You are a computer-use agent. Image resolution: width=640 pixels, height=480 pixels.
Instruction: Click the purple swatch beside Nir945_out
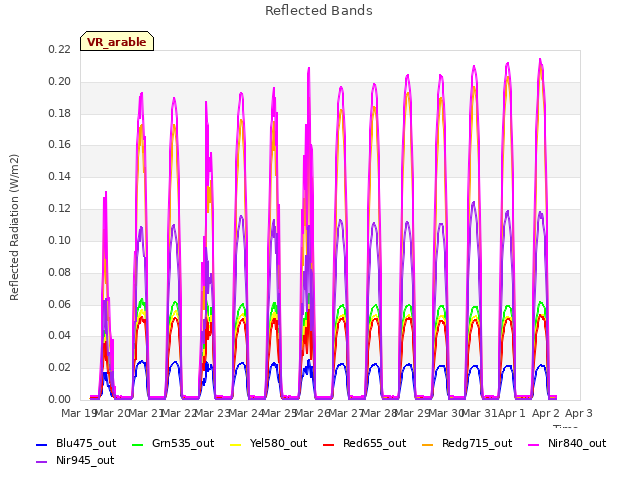pyautogui.click(x=41, y=462)
